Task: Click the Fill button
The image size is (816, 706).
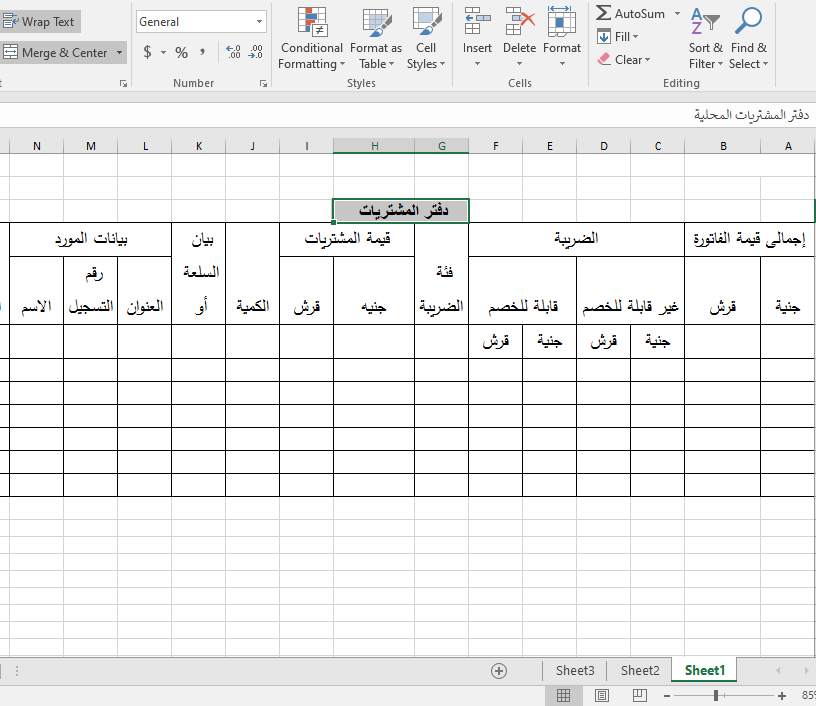Action: tap(618, 37)
